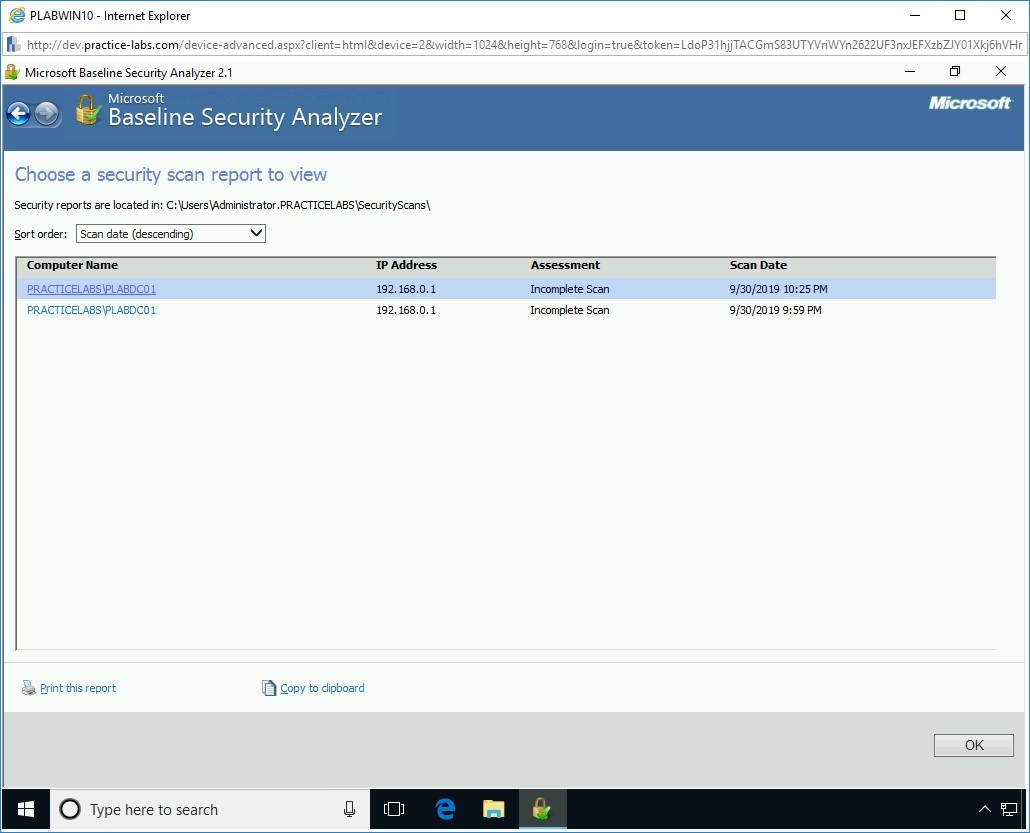This screenshot has height=833, width=1030.
Task: Select the MBSA padlock icon on the taskbar
Action: tap(542, 809)
